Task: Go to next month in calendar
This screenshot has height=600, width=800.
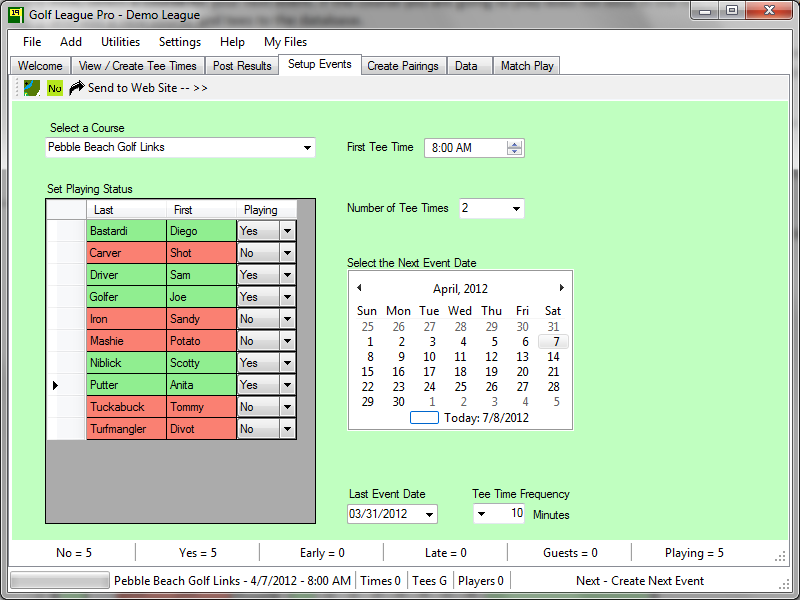Action: (561, 288)
